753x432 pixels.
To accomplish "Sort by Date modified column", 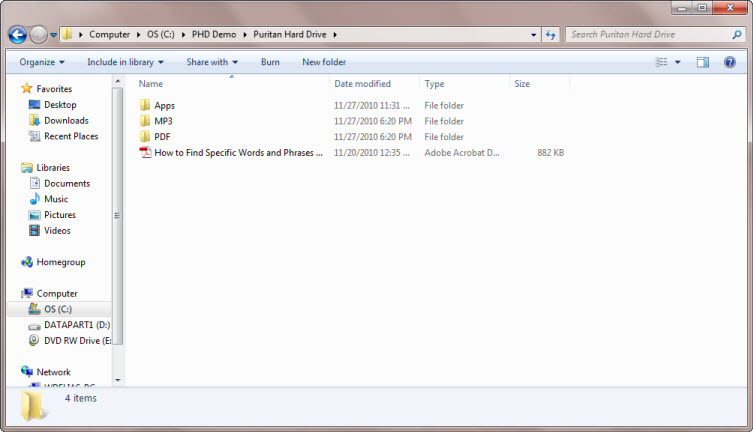I will (362, 84).
